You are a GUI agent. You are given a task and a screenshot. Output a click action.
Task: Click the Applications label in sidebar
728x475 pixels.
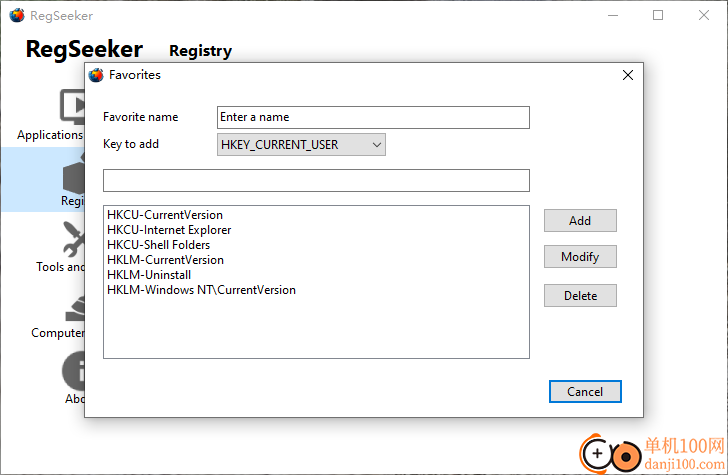[x=50, y=135]
